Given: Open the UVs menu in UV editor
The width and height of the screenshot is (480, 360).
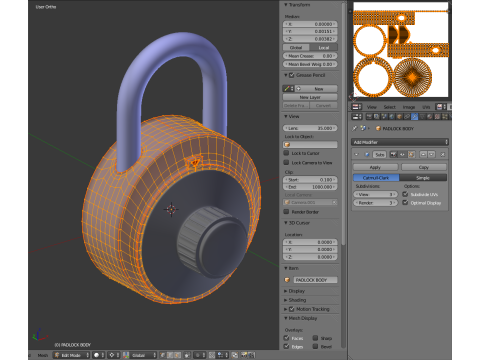Looking at the screenshot, I should point(426,107).
